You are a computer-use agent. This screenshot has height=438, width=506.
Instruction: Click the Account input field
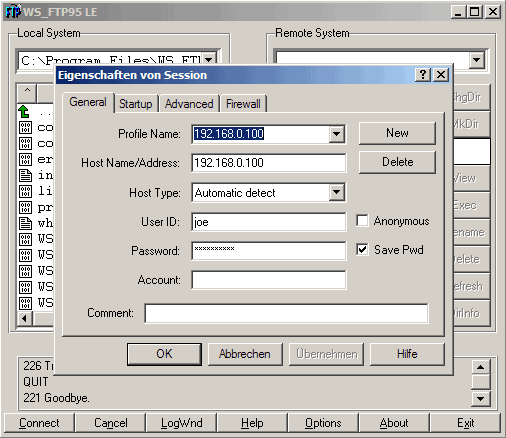point(269,280)
